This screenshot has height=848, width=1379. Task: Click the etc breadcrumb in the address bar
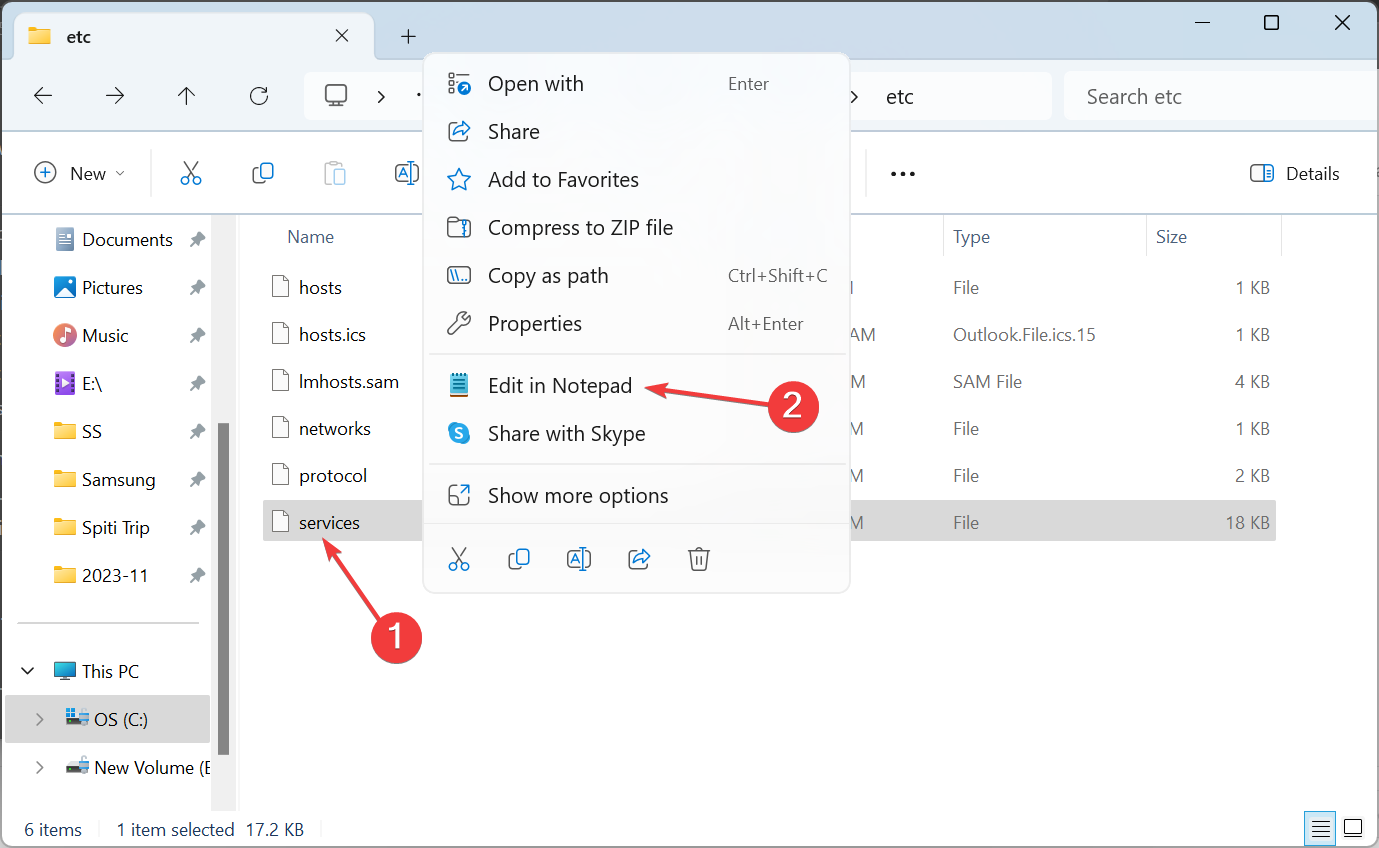click(900, 97)
